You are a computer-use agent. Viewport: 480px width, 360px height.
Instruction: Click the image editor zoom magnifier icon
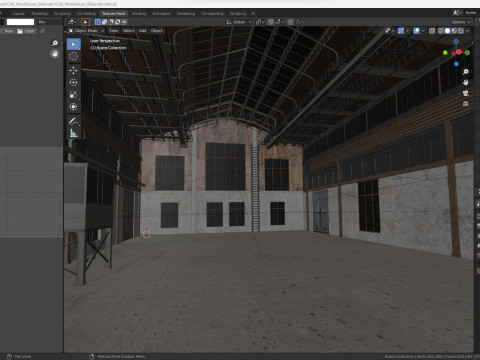coord(55,43)
